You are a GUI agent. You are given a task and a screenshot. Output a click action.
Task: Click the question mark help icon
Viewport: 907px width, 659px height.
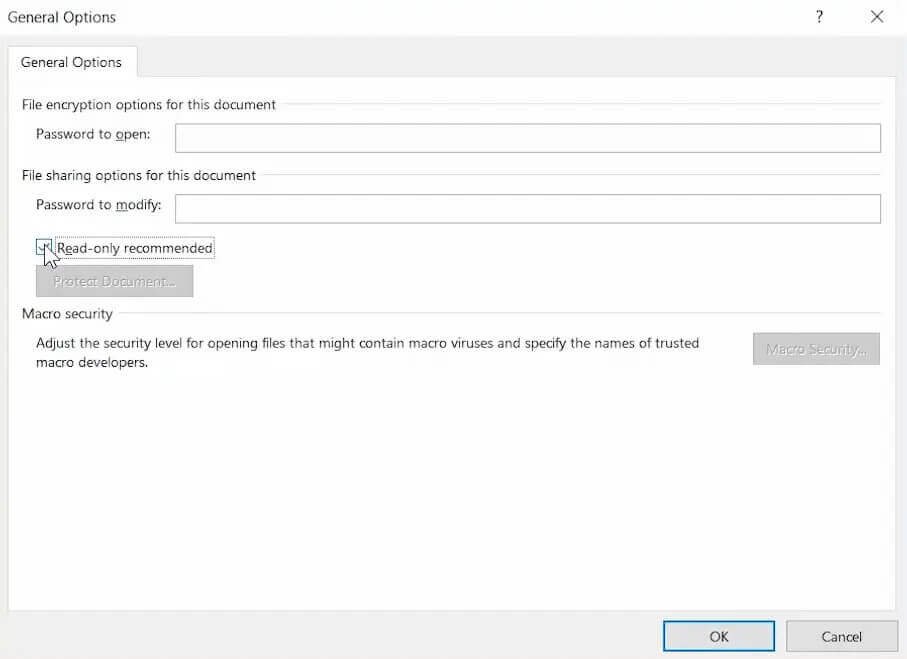(x=819, y=17)
